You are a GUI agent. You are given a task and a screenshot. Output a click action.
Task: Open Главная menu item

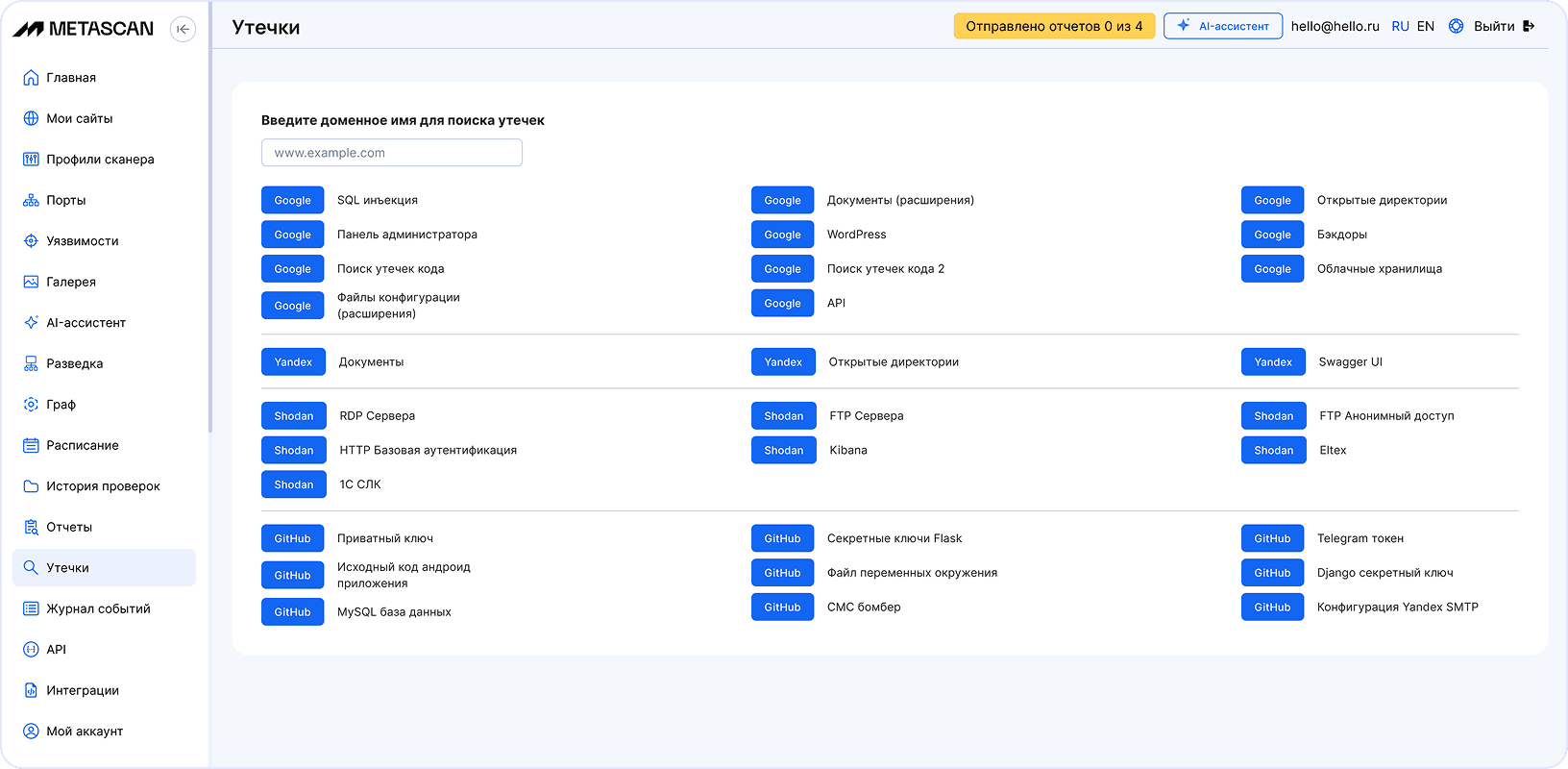(104, 78)
